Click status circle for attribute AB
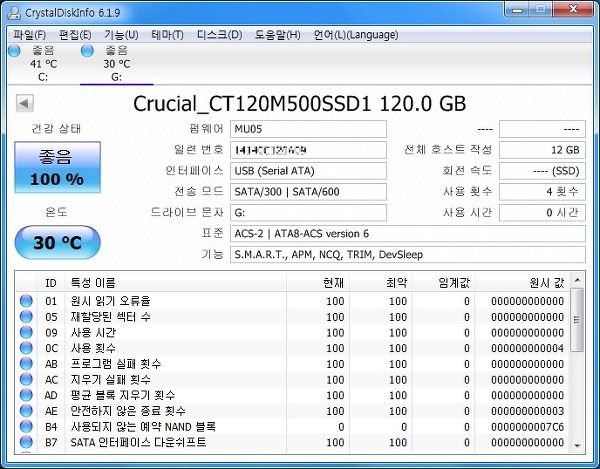The height and width of the screenshot is (469, 600). 26,364
